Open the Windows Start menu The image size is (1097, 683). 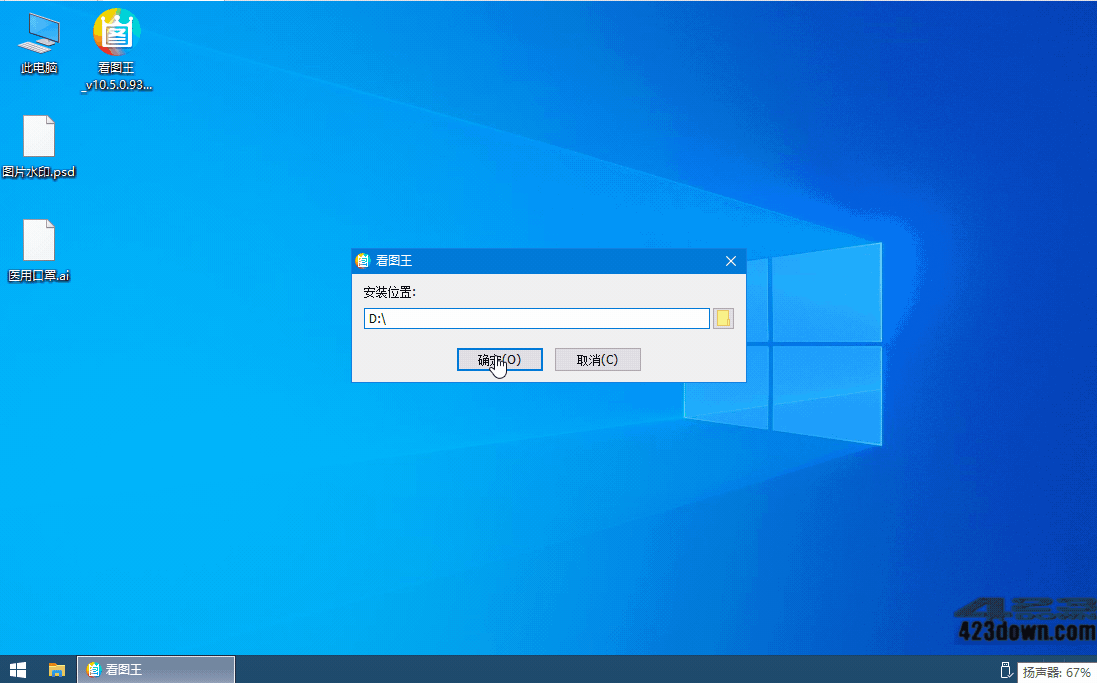coord(17,669)
